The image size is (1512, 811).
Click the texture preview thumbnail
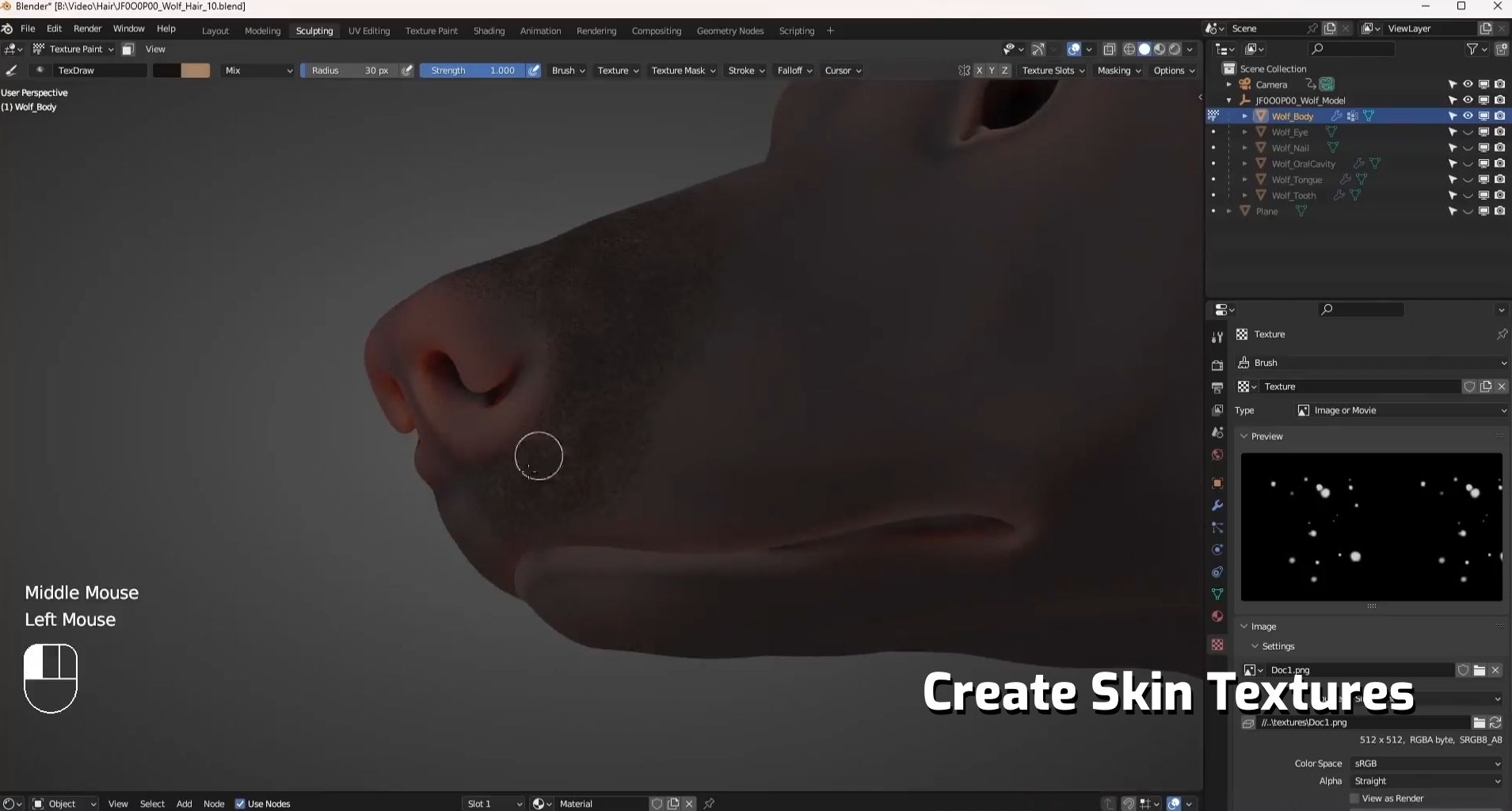click(x=1371, y=527)
